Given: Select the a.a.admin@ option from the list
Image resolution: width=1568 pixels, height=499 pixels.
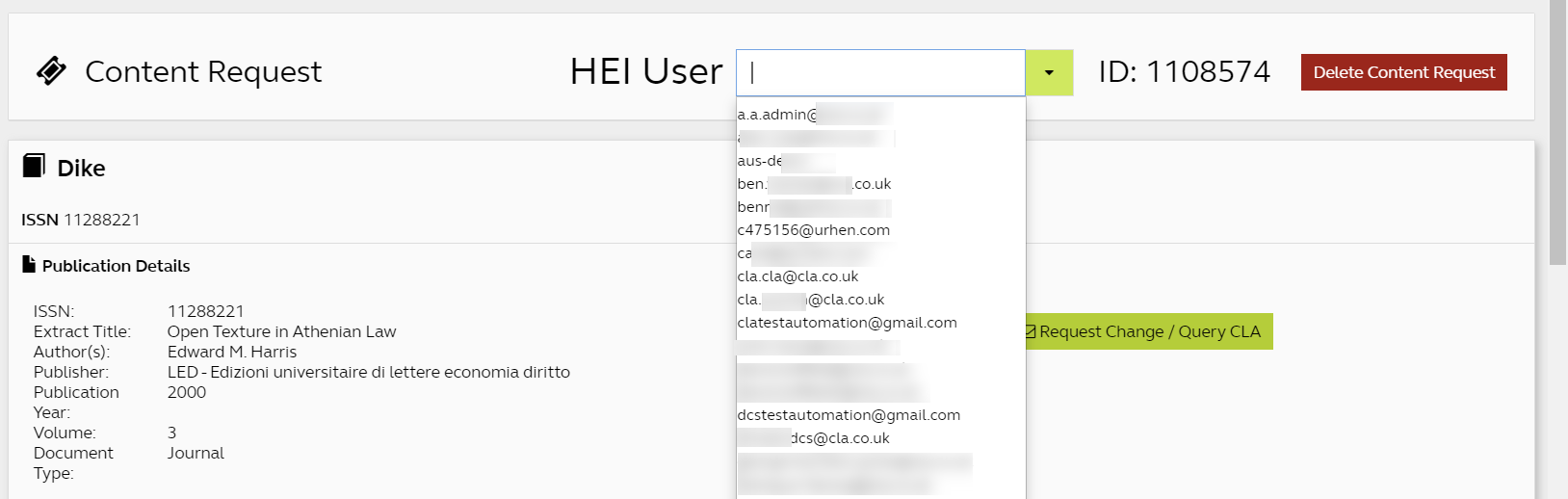Looking at the screenshot, I should [x=814, y=115].
